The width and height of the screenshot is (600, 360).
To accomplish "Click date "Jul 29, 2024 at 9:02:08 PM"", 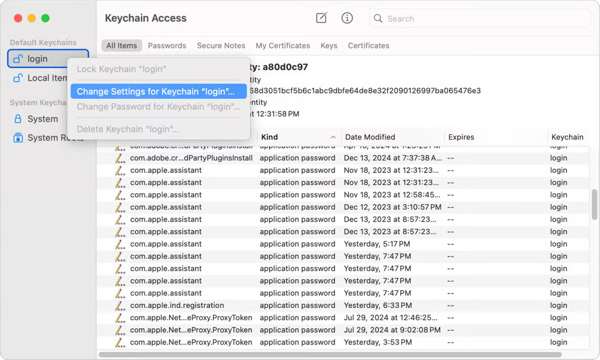I will [x=392, y=330].
